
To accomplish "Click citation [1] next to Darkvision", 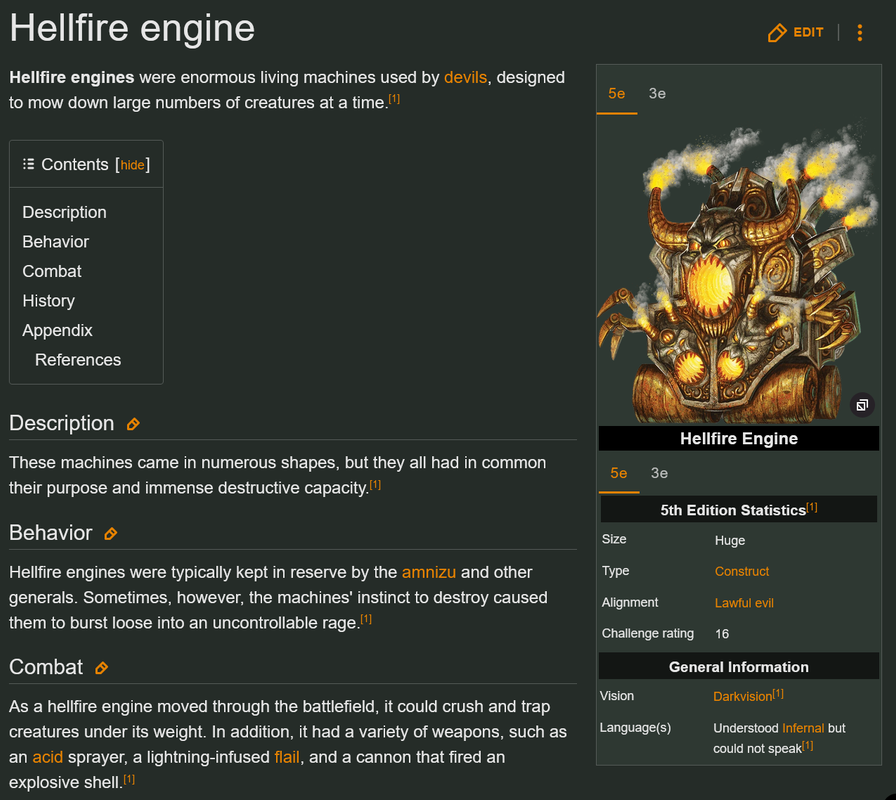I will pyautogui.click(x=778, y=694).
